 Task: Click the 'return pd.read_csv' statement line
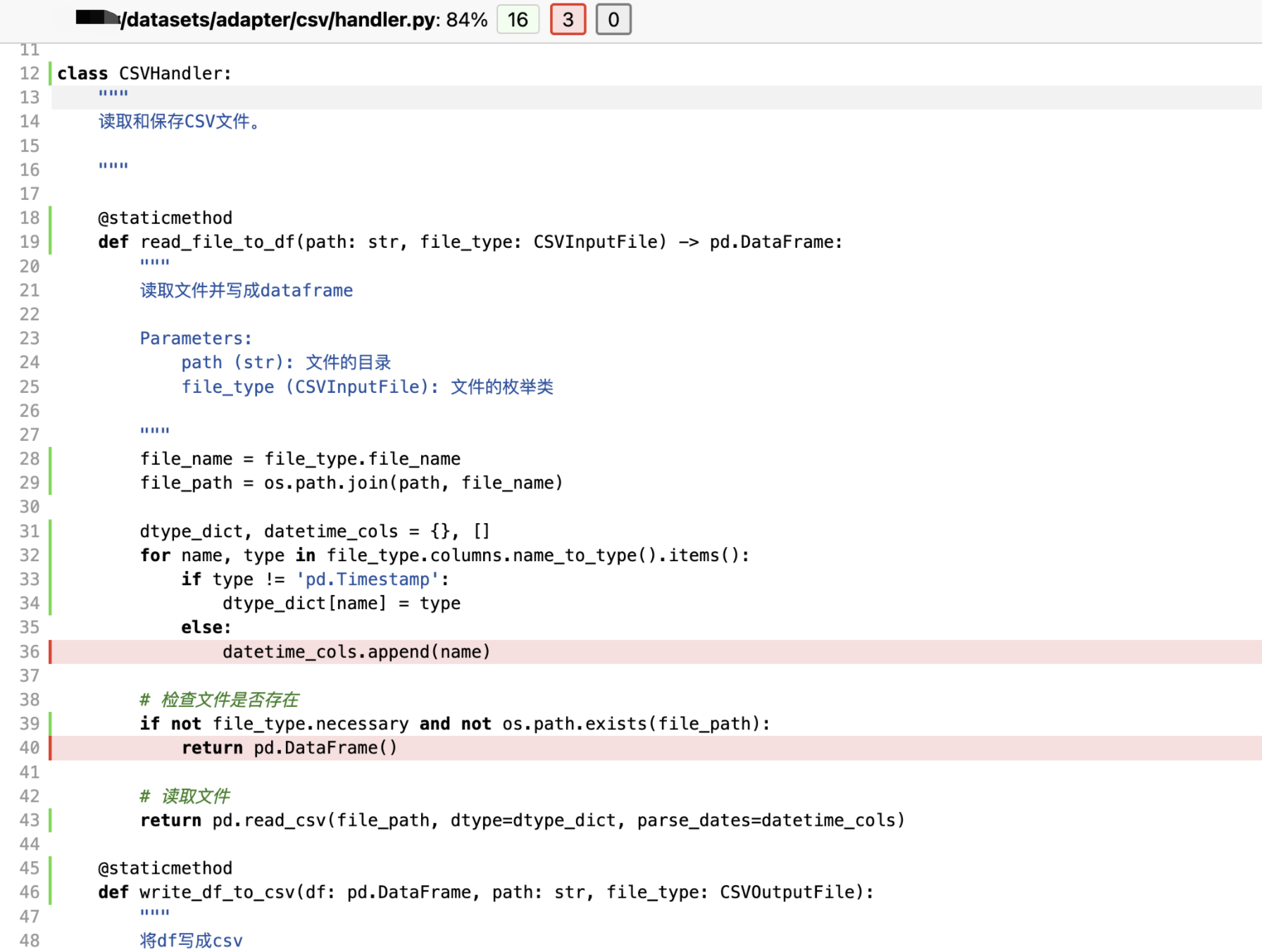point(522,820)
